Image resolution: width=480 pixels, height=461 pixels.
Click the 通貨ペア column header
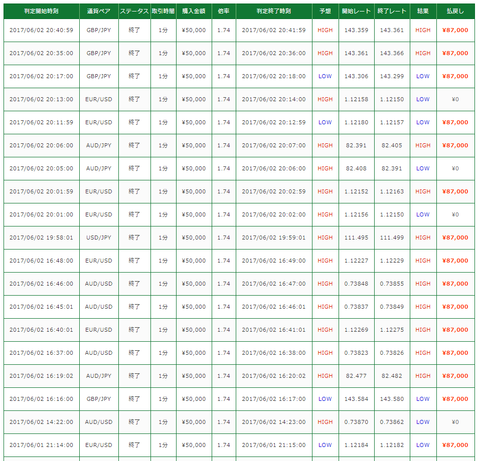(x=99, y=11)
